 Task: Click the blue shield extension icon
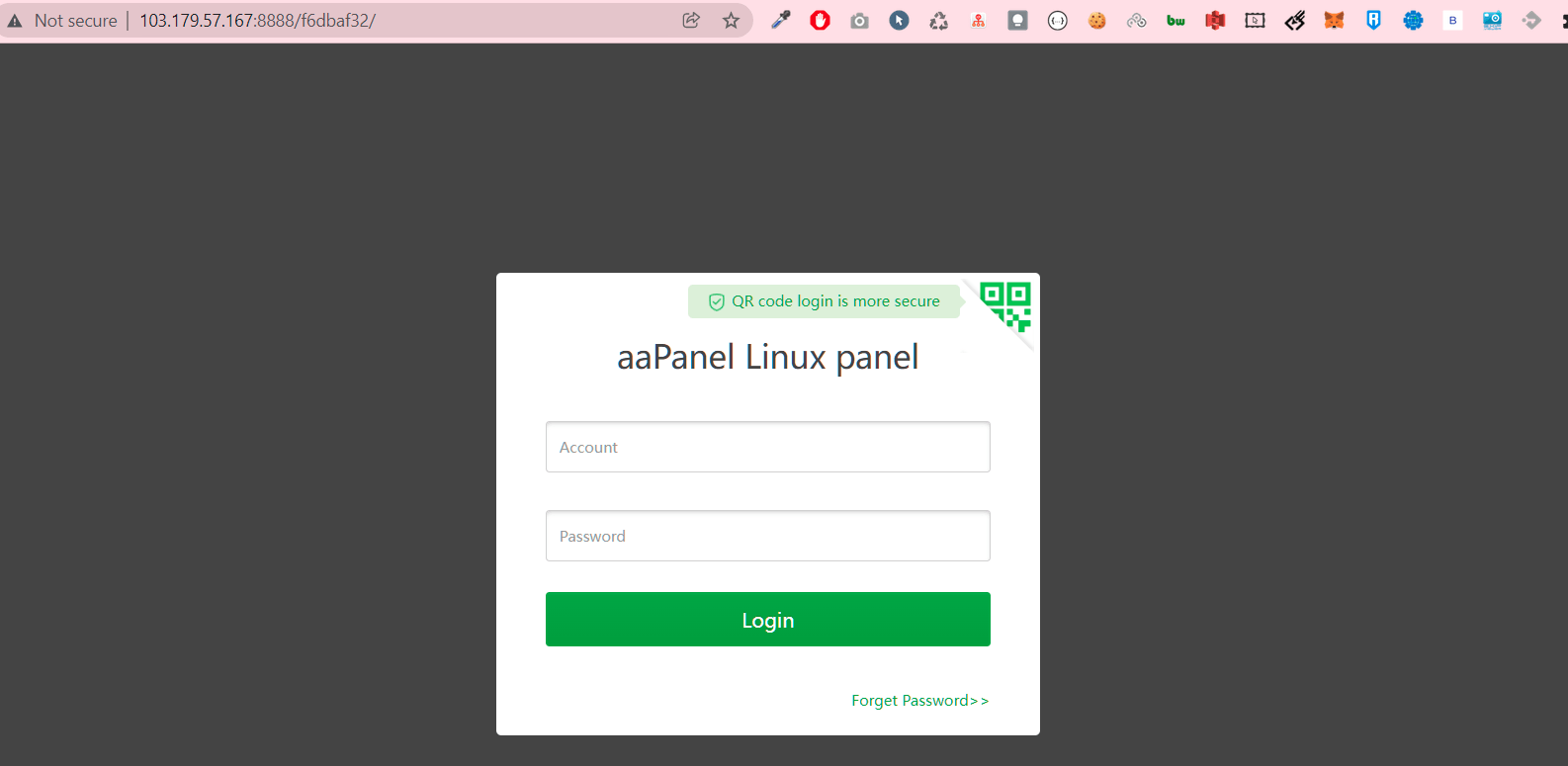click(x=1373, y=20)
